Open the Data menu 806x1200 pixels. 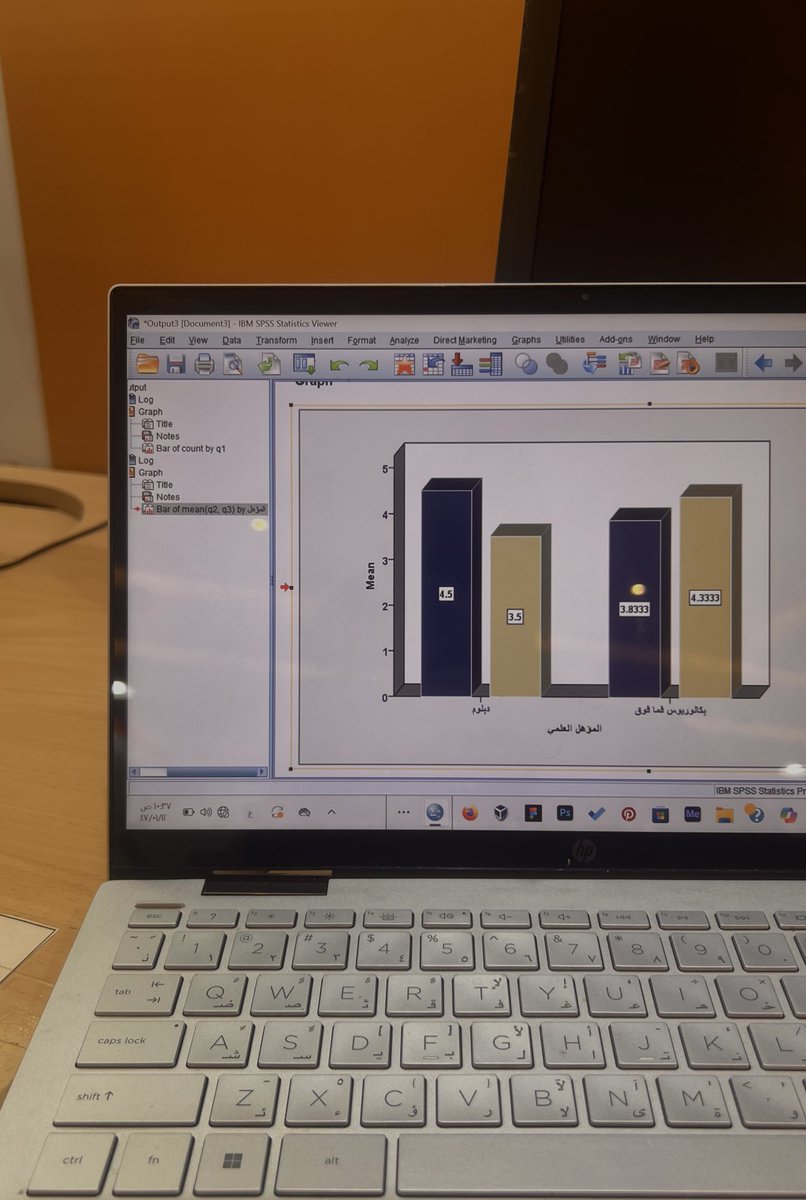[x=232, y=340]
